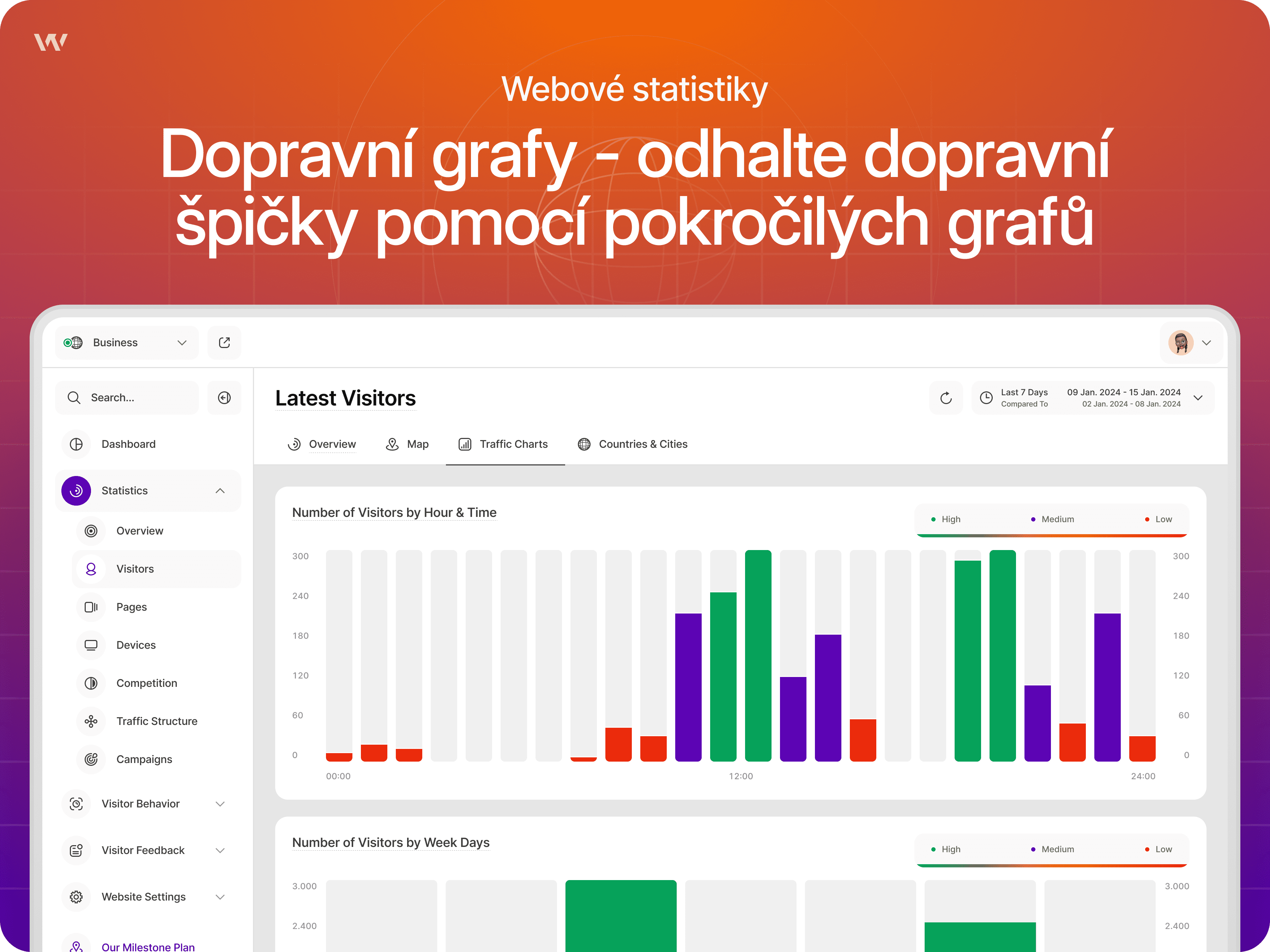Click the search magnifier icon

(x=74, y=398)
